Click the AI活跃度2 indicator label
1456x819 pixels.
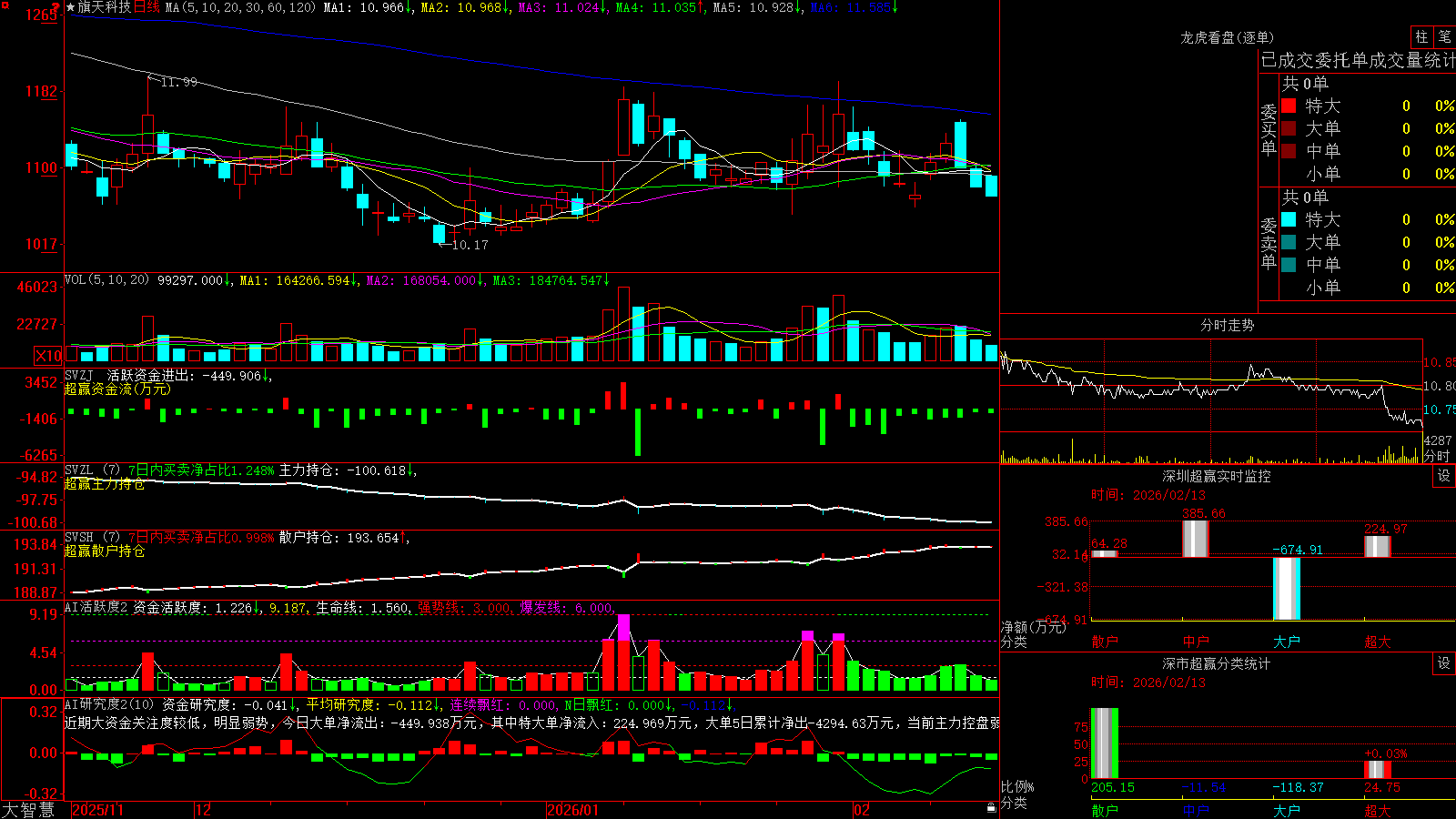[96, 607]
